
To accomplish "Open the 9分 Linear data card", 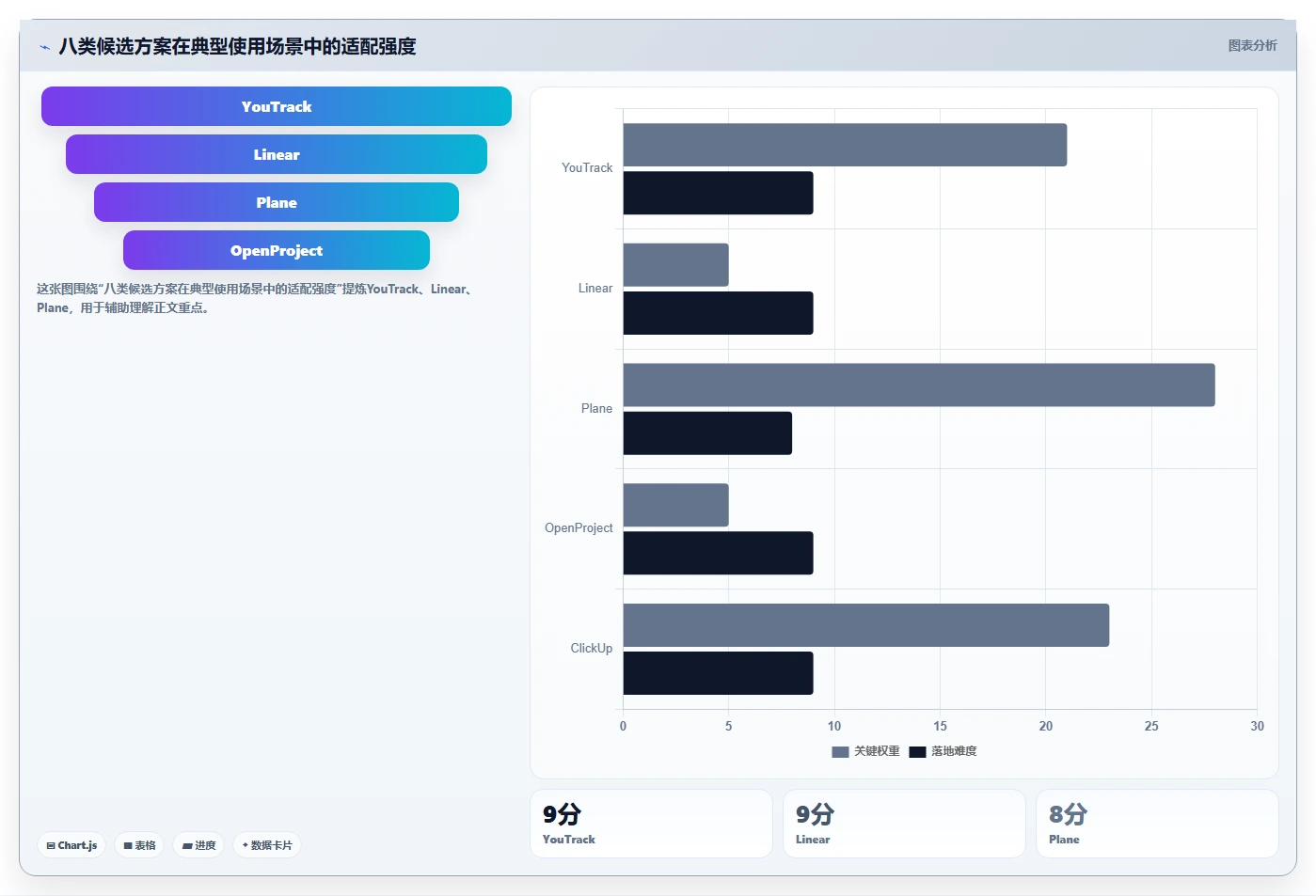I will pyautogui.click(x=904, y=824).
